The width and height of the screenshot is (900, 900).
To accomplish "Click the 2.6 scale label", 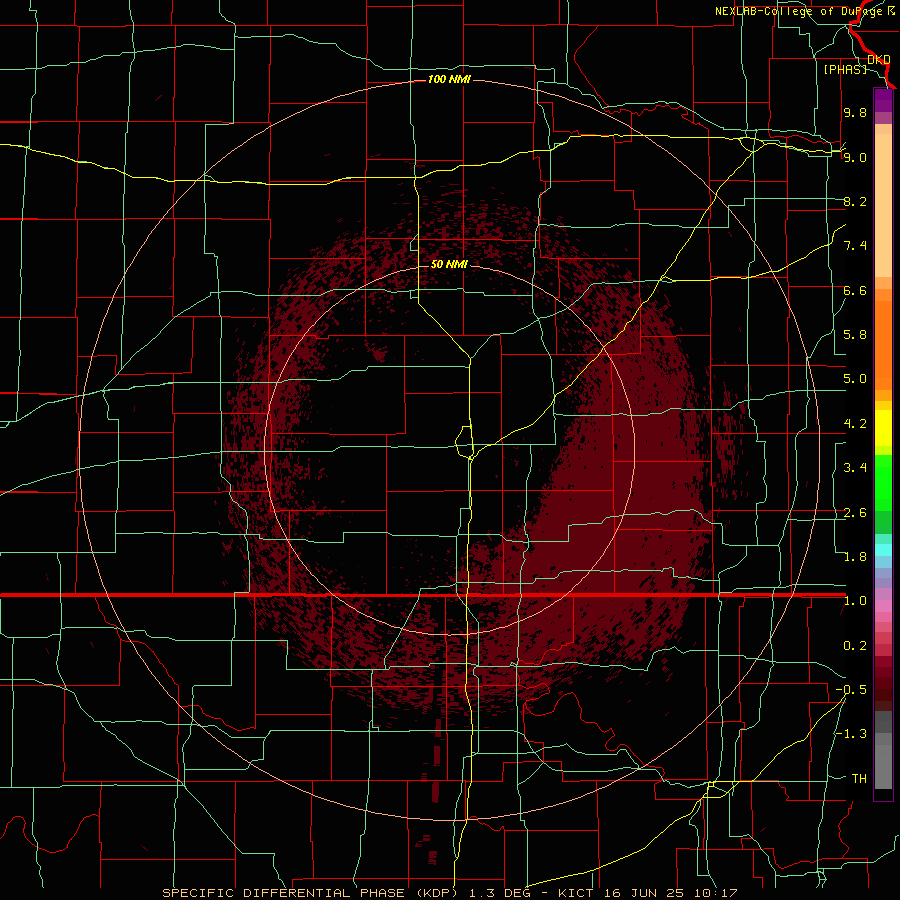I will [x=855, y=513].
